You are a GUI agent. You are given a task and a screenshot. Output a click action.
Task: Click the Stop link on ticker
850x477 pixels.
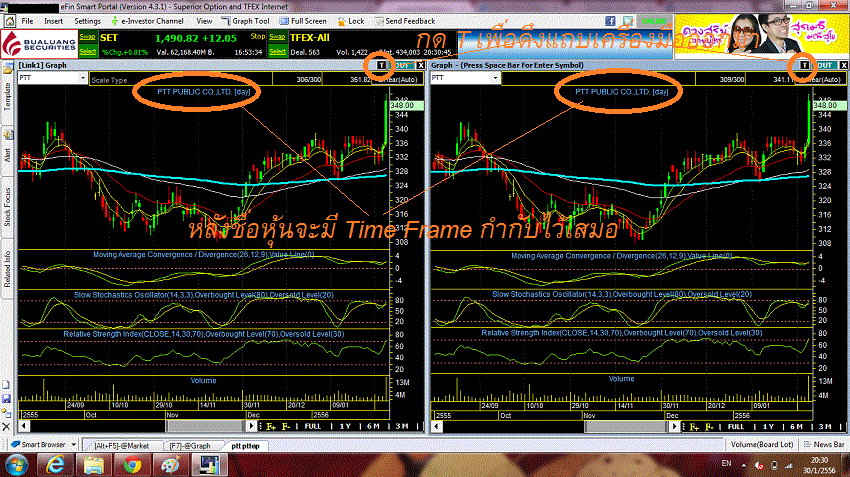click(x=258, y=36)
